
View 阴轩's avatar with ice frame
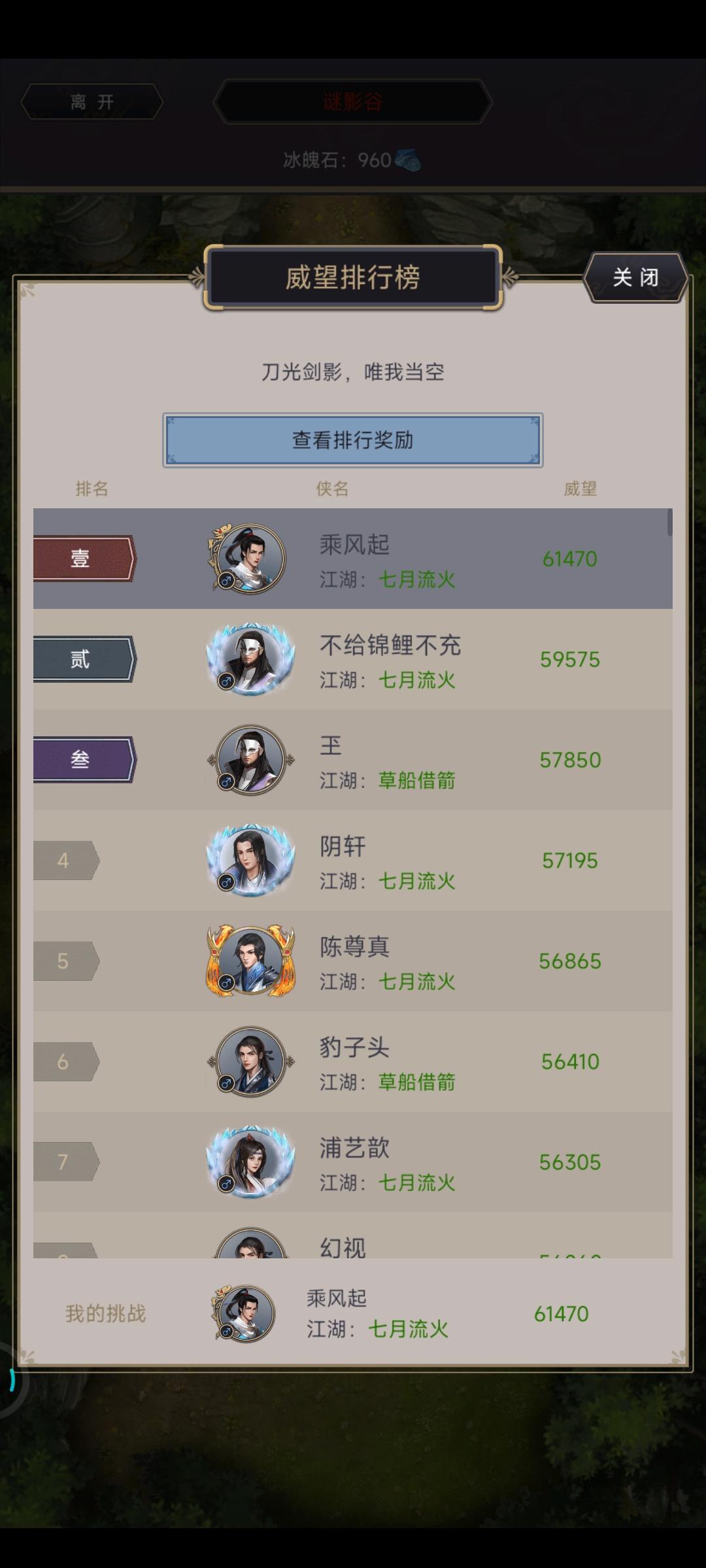(x=250, y=860)
